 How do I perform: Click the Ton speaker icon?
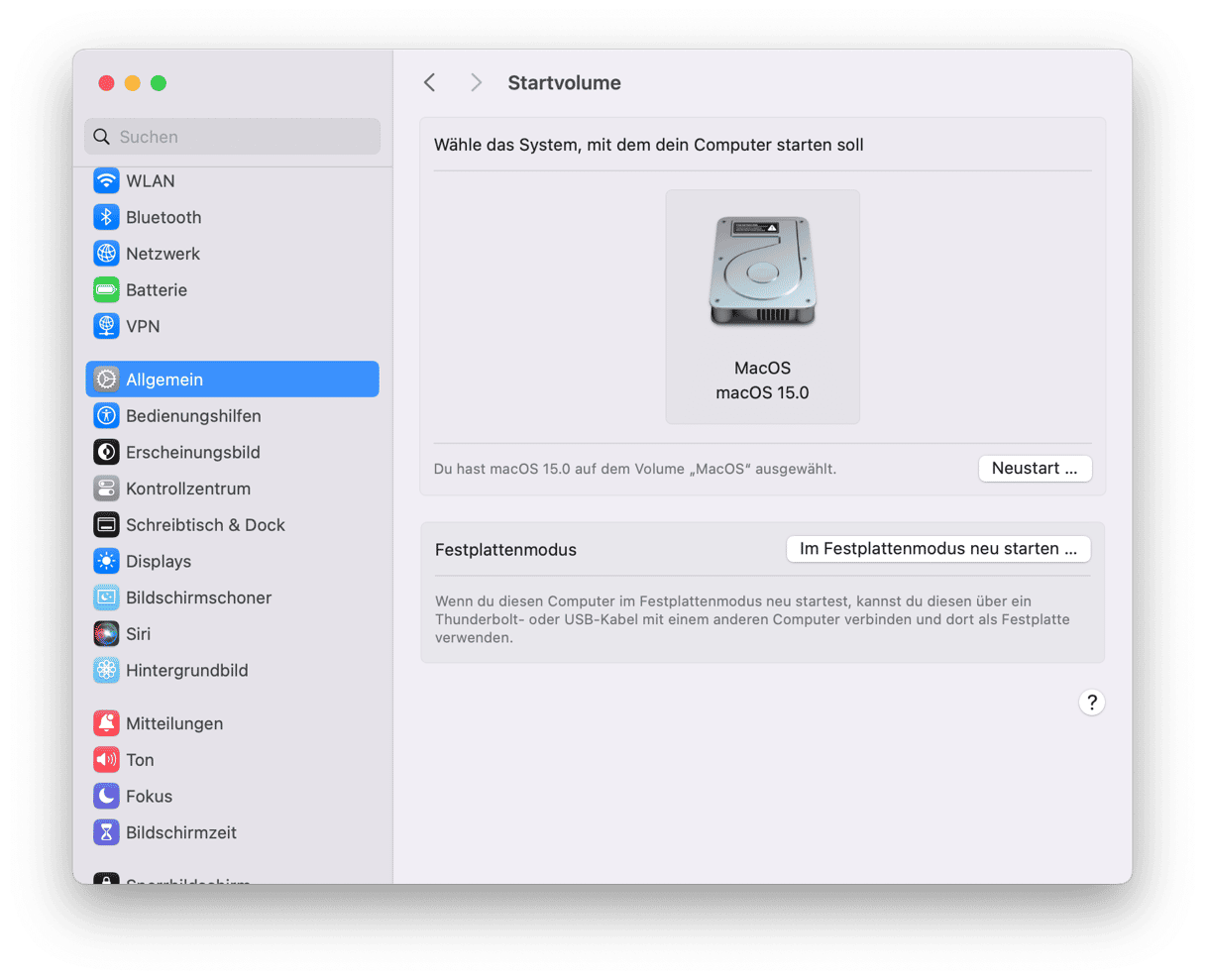[106, 760]
